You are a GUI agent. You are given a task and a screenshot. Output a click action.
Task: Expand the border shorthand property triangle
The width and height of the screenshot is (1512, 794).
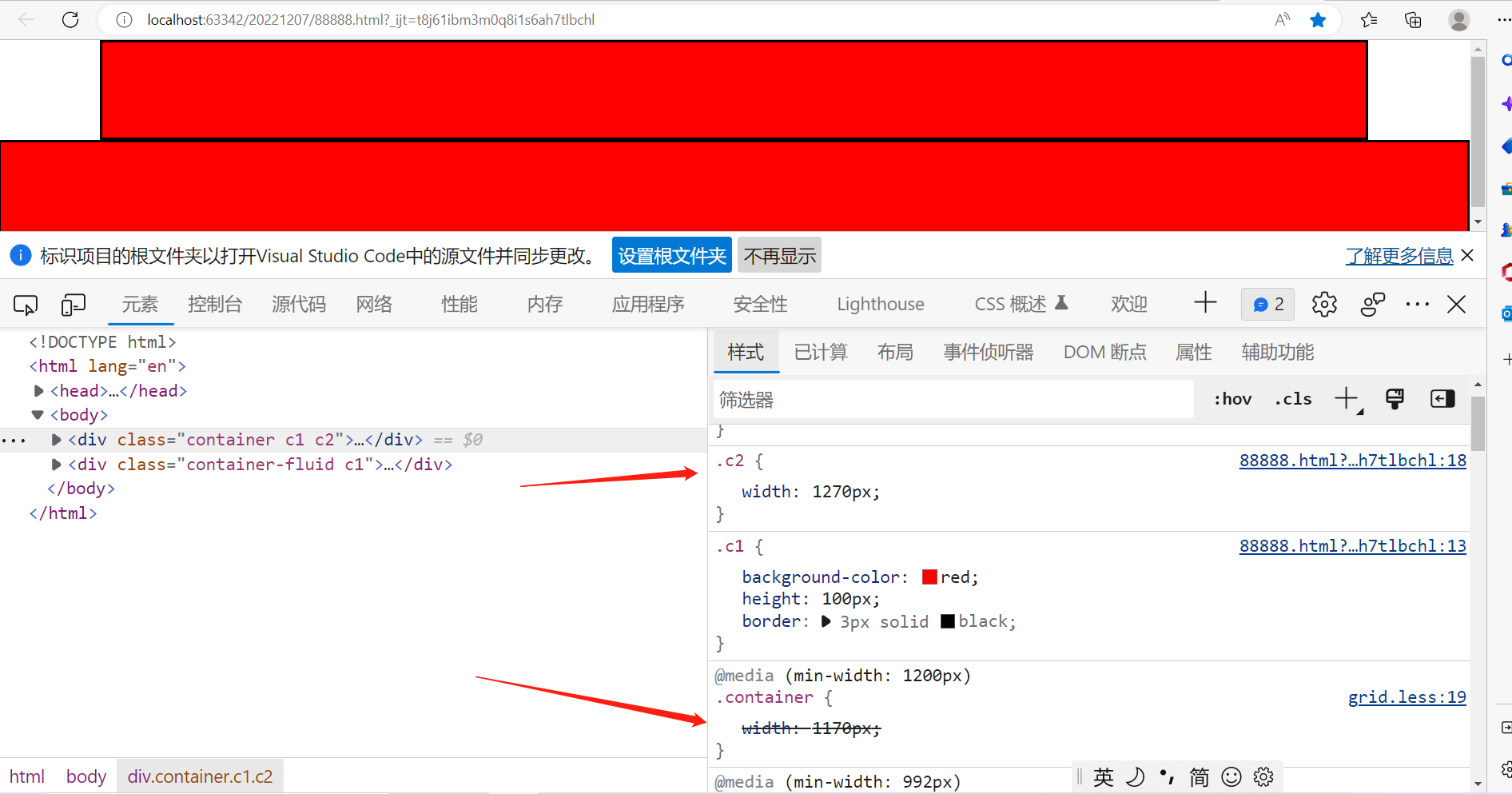(x=826, y=621)
